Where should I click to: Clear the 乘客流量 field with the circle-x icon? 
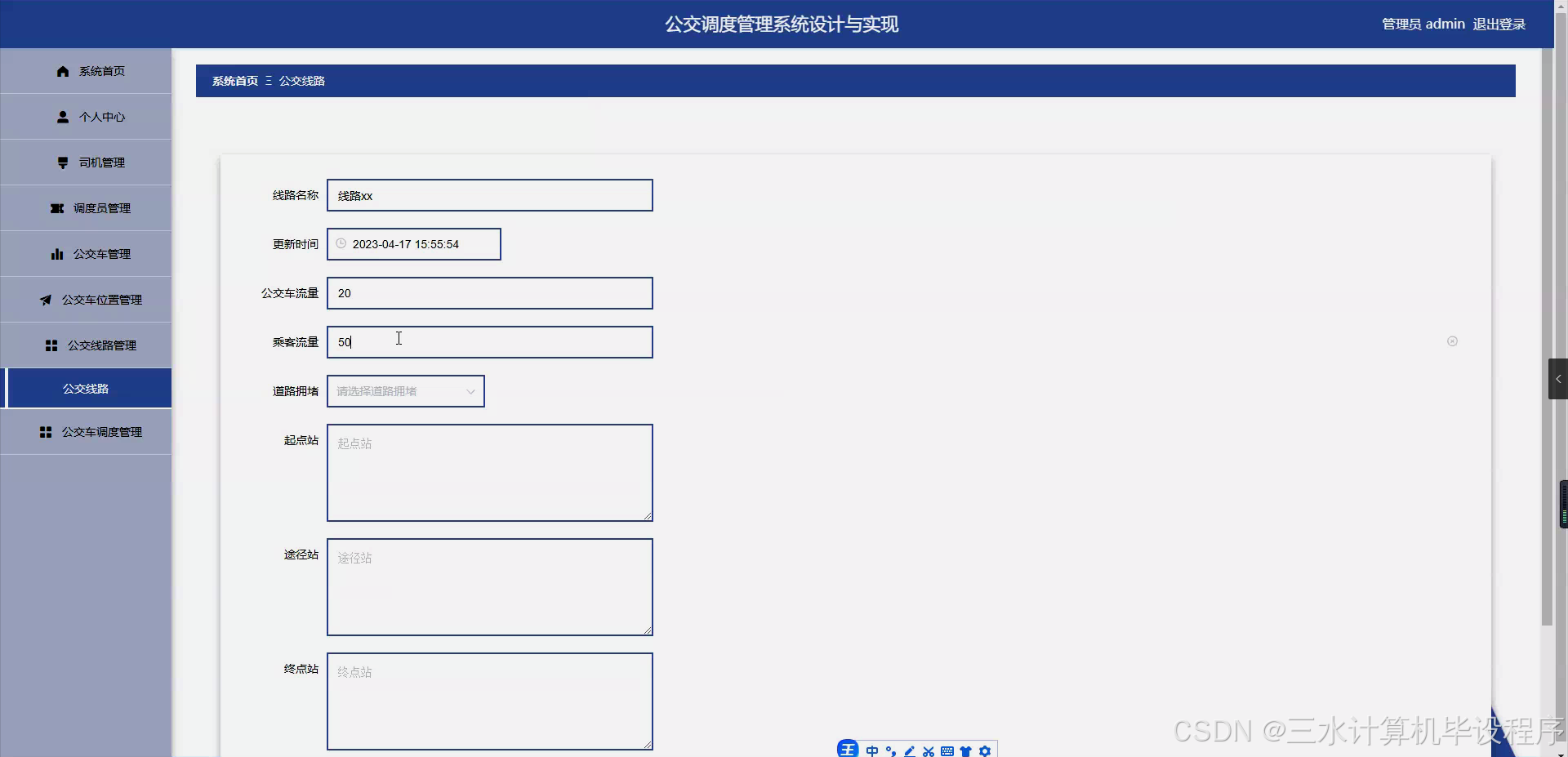point(1452,341)
